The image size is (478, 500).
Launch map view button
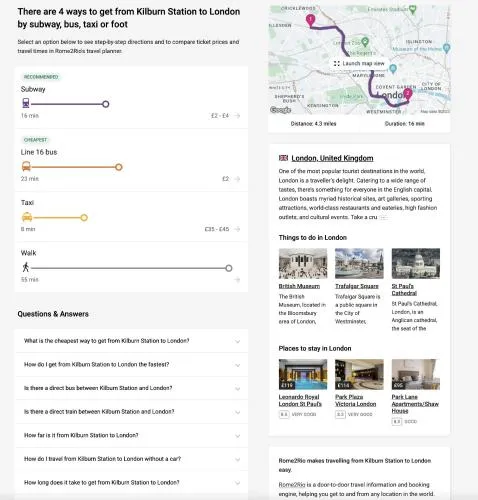pos(359,63)
